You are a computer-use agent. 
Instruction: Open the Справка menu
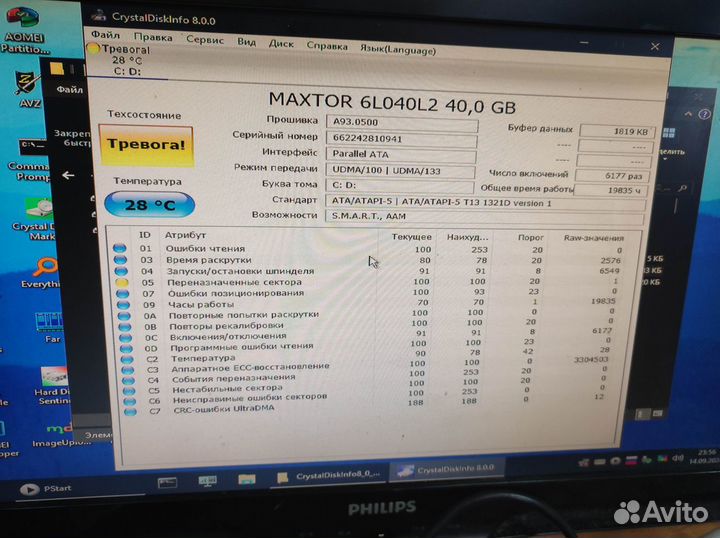pyautogui.click(x=327, y=46)
